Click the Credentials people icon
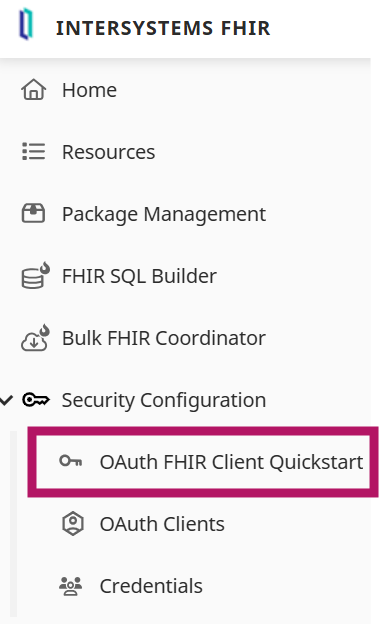Image resolution: width=379 pixels, height=624 pixels. [x=70, y=586]
